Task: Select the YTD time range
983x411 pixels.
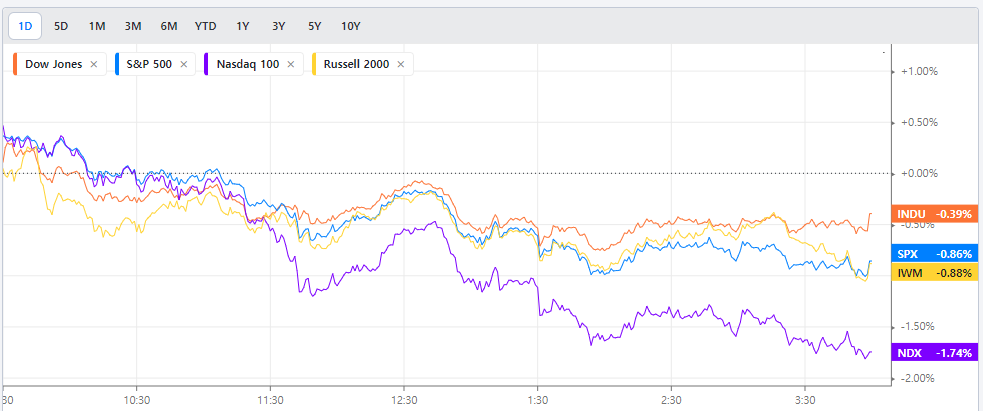Action: (205, 25)
